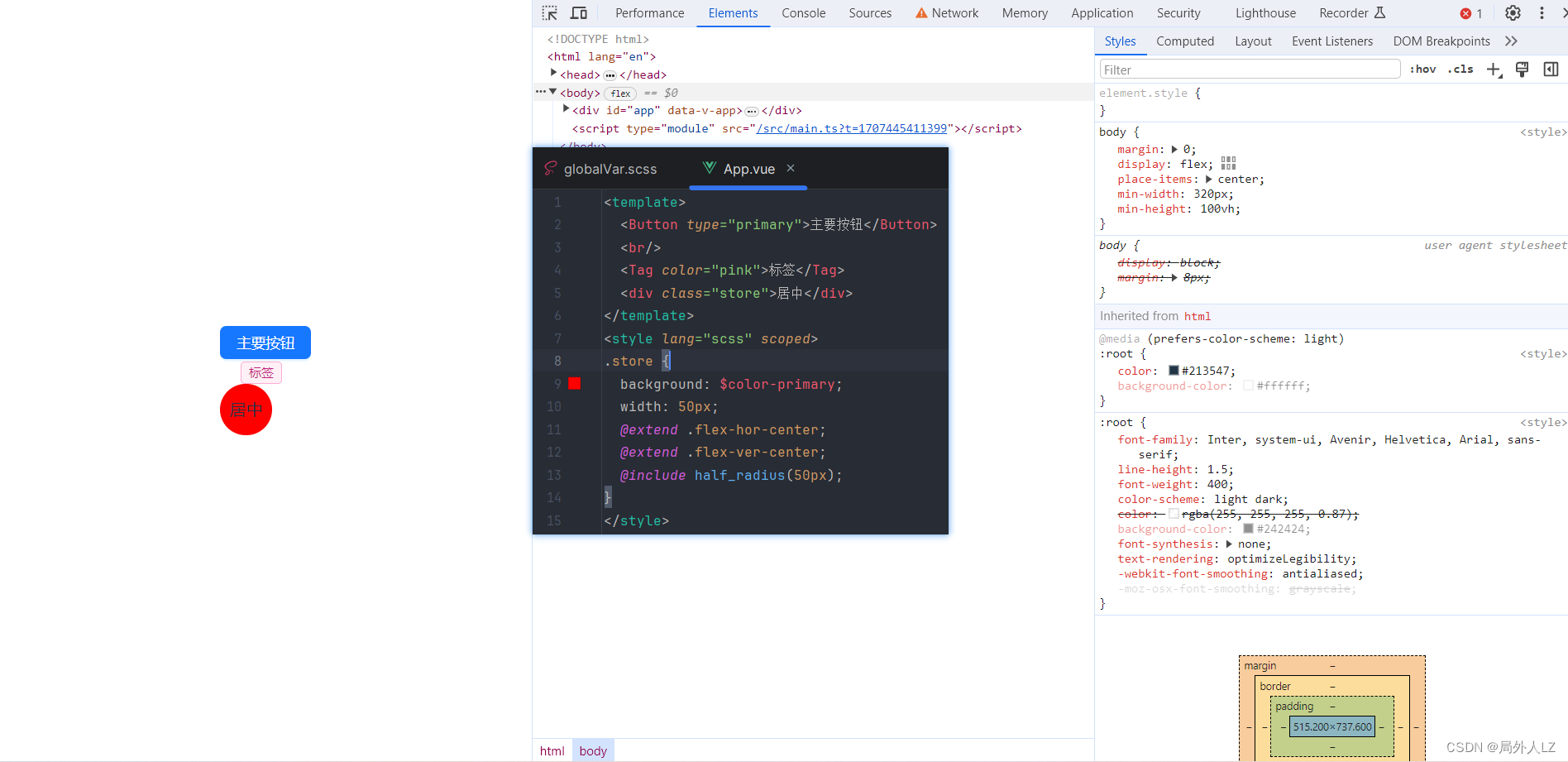The height and width of the screenshot is (762, 1568).
Task: Click min-height 100vh value
Action: [1217, 209]
